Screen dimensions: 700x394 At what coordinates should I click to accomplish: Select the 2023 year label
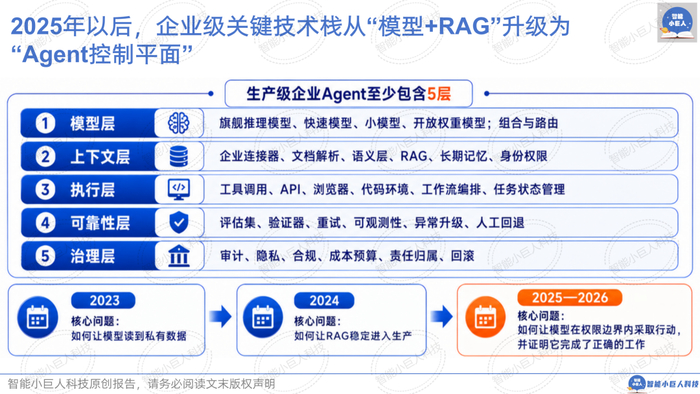pos(103,300)
